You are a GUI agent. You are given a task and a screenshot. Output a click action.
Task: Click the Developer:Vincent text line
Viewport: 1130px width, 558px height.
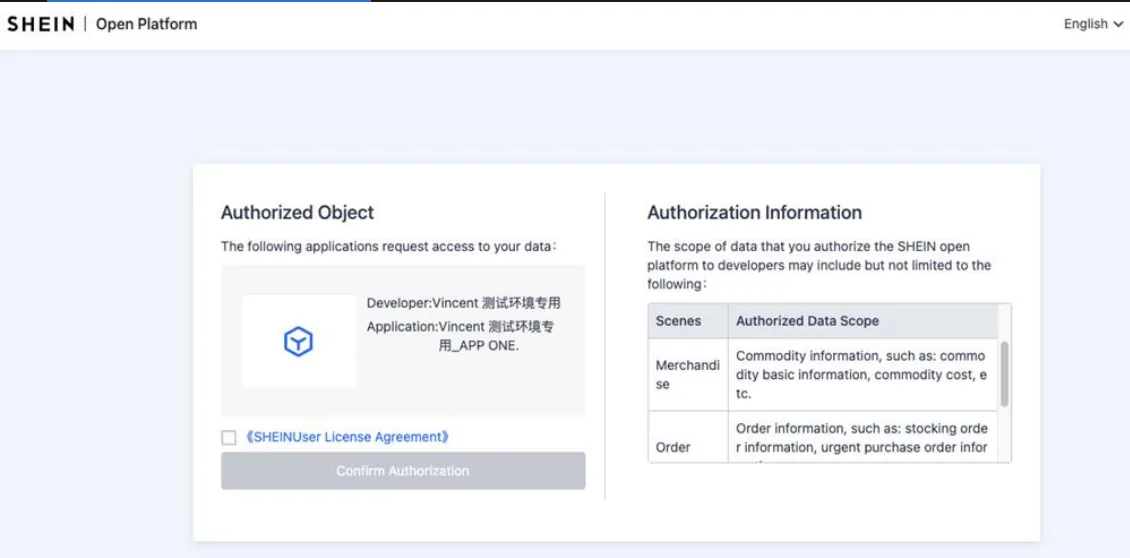click(463, 303)
